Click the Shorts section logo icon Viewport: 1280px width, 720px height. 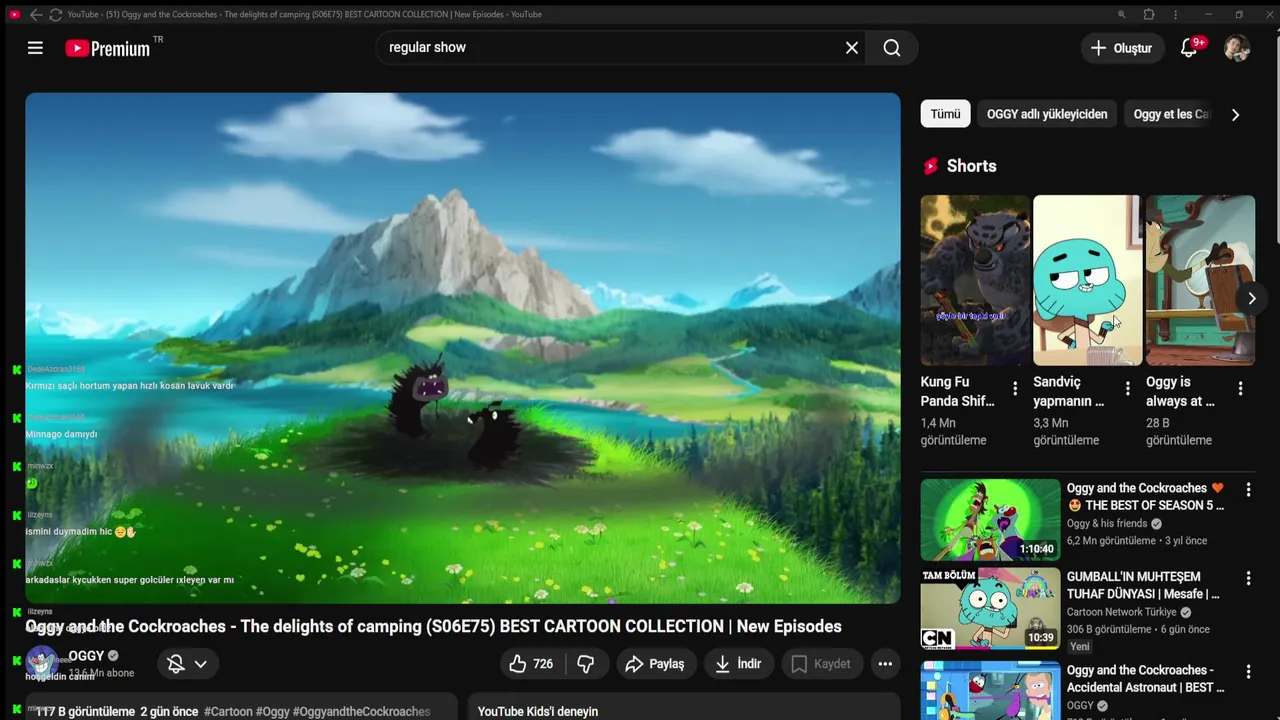coord(931,166)
